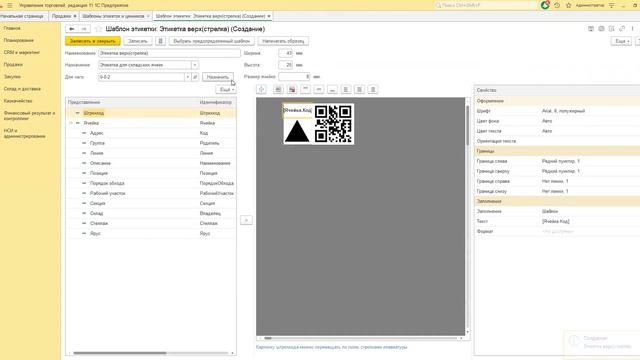
Task: Switch to Начальная страница tab
Action: click(x=22, y=16)
